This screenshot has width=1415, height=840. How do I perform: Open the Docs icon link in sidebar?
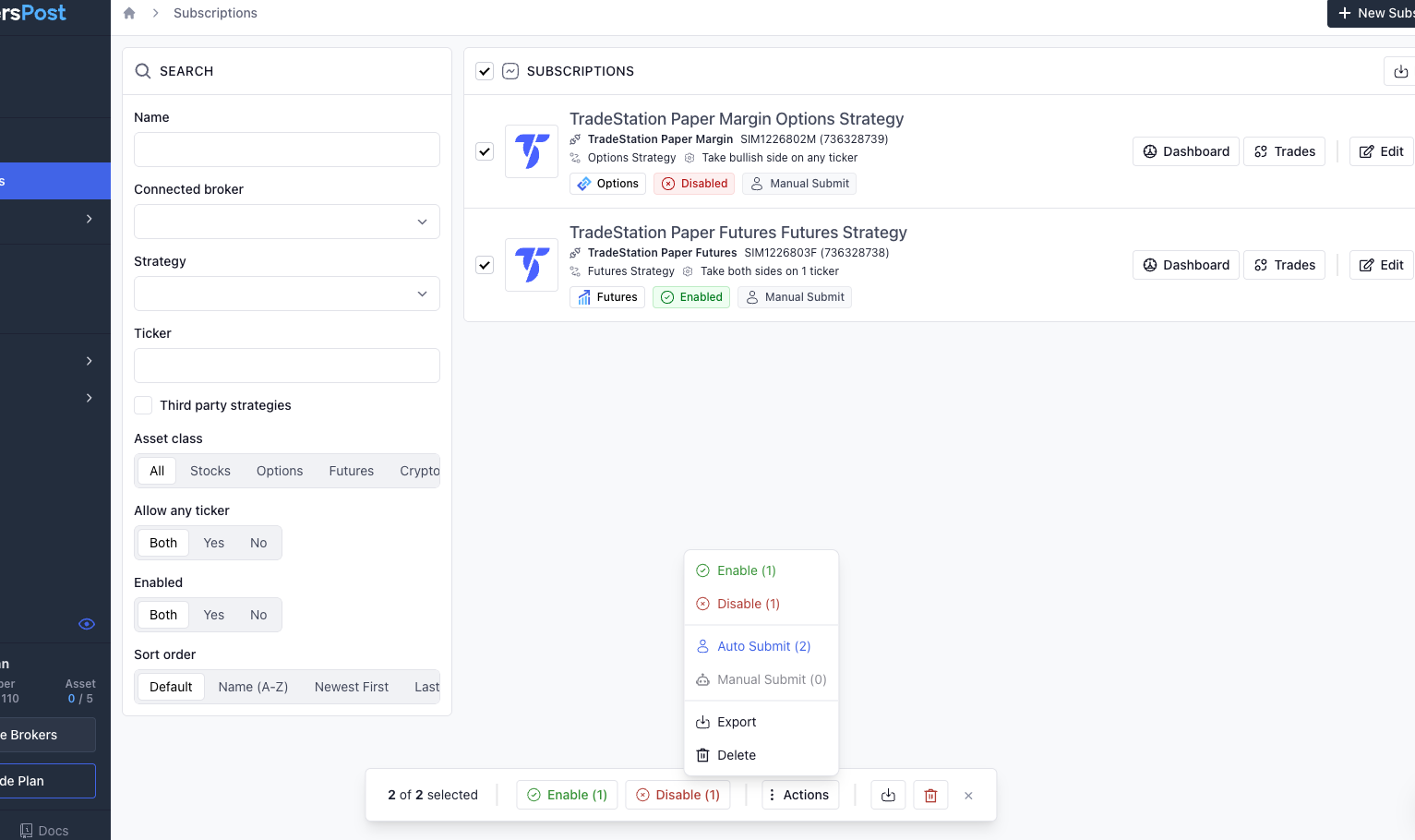(x=27, y=830)
